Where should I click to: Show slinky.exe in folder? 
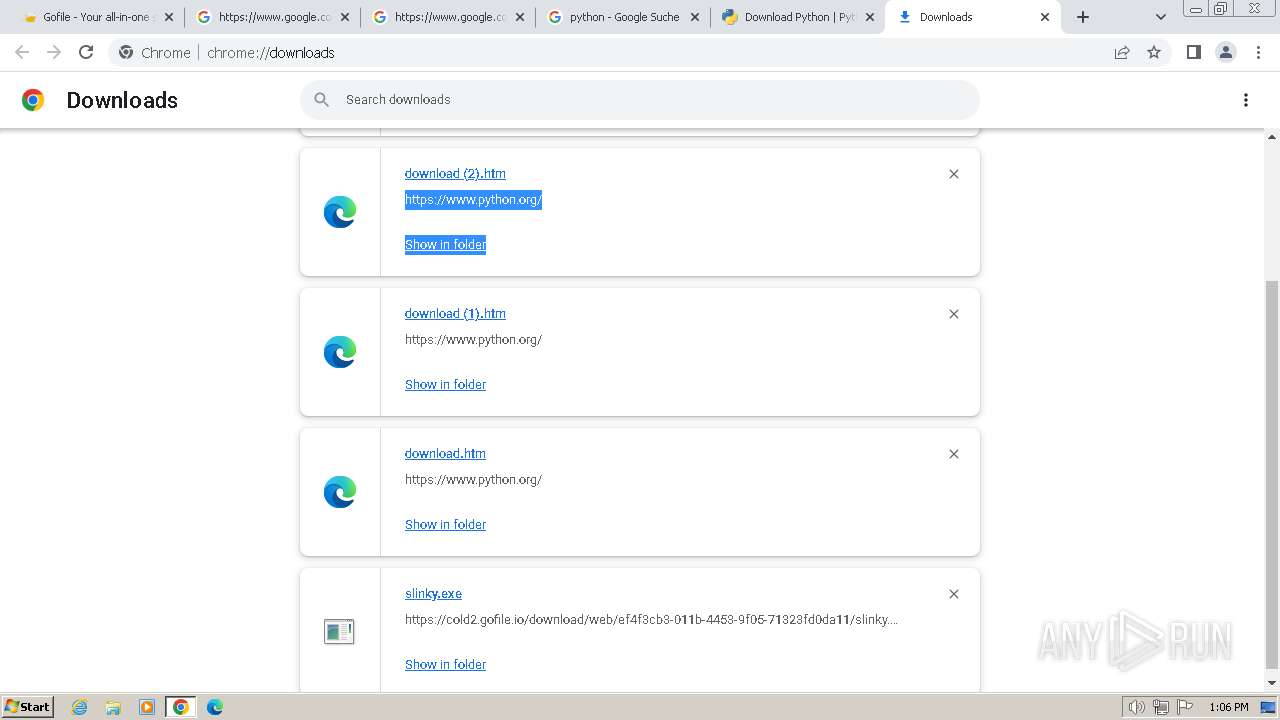tap(445, 664)
